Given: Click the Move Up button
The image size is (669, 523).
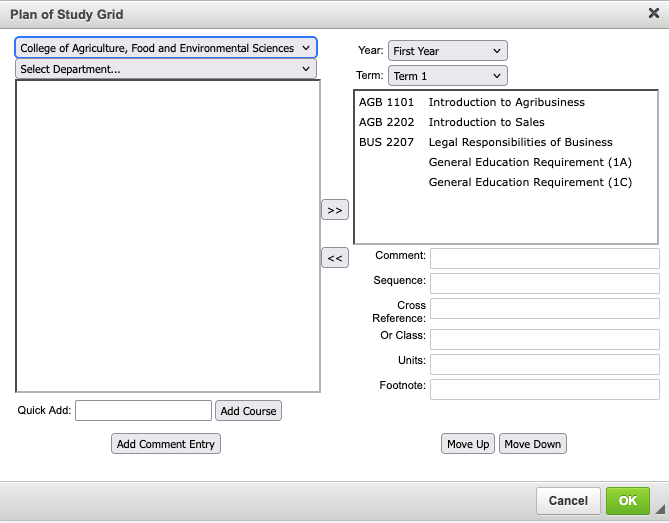Looking at the screenshot, I should tap(468, 444).
